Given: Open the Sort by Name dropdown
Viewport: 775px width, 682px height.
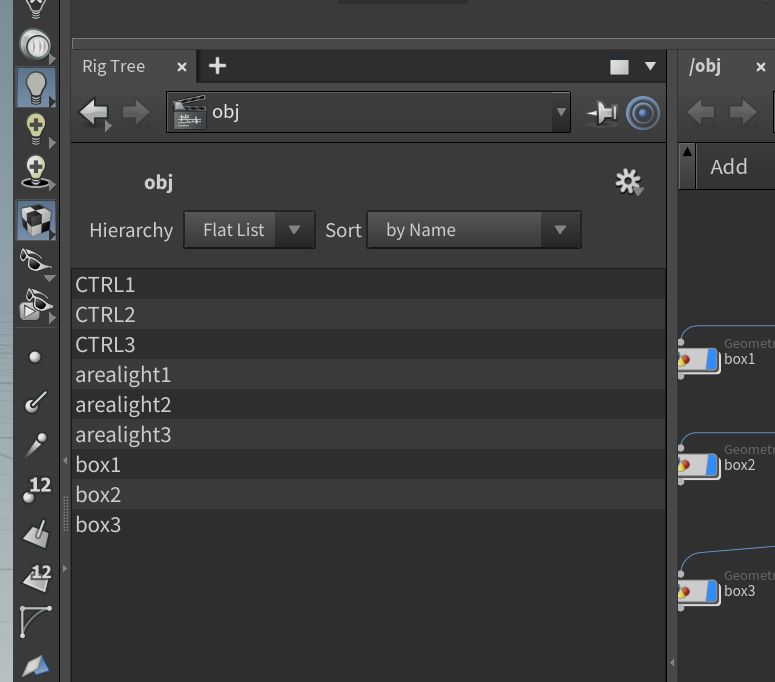Looking at the screenshot, I should pyautogui.click(x=474, y=230).
